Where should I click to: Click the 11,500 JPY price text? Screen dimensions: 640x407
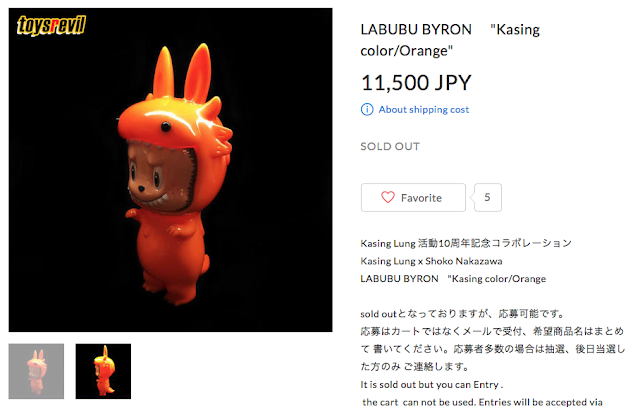(x=416, y=83)
